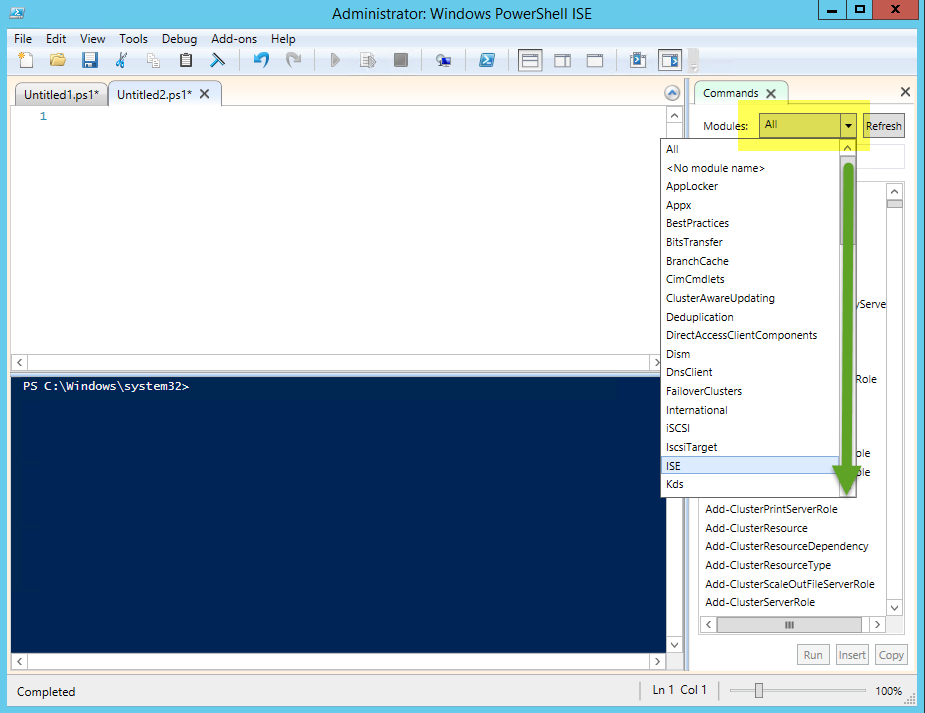Click the Open Script folder icon

click(57, 61)
